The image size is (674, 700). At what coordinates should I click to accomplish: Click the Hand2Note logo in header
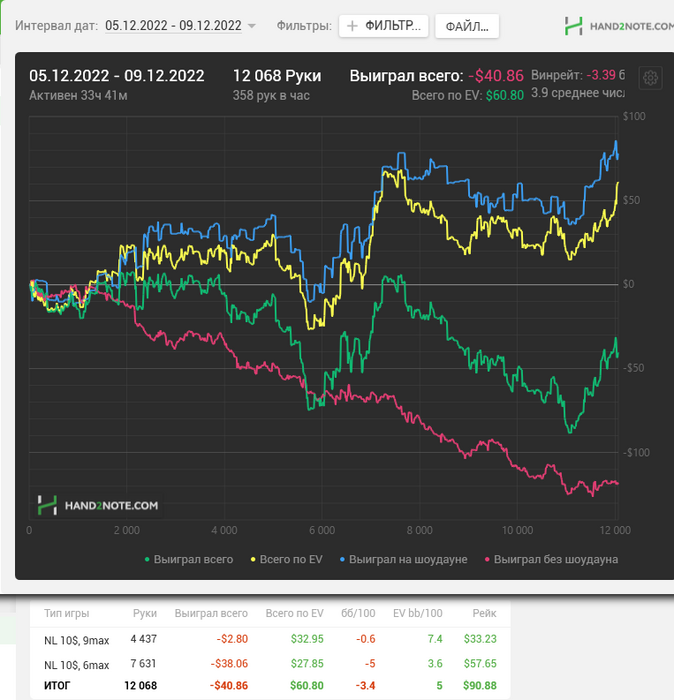(x=619, y=26)
